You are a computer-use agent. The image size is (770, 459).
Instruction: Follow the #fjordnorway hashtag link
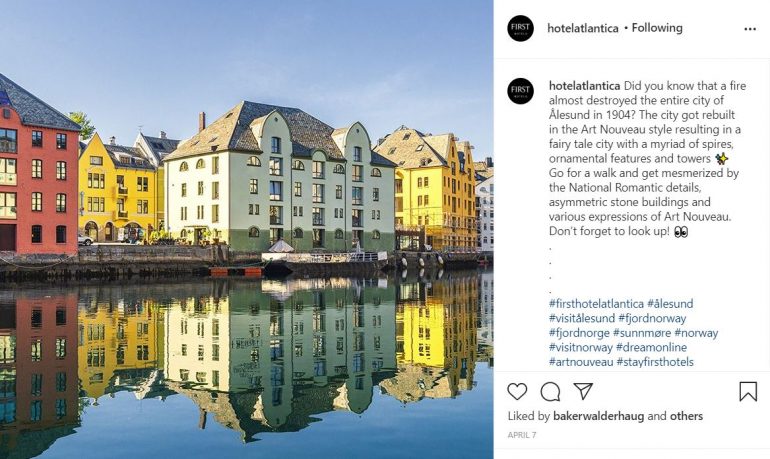[x=653, y=318]
